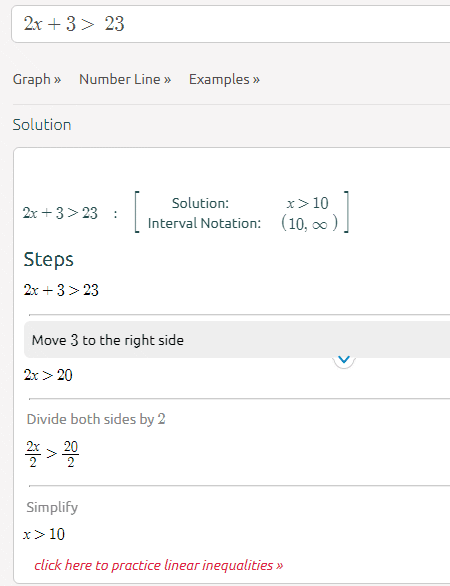This screenshot has height=586, width=450.
Task: Click the 2x > 20 step expression
Action: point(48,375)
